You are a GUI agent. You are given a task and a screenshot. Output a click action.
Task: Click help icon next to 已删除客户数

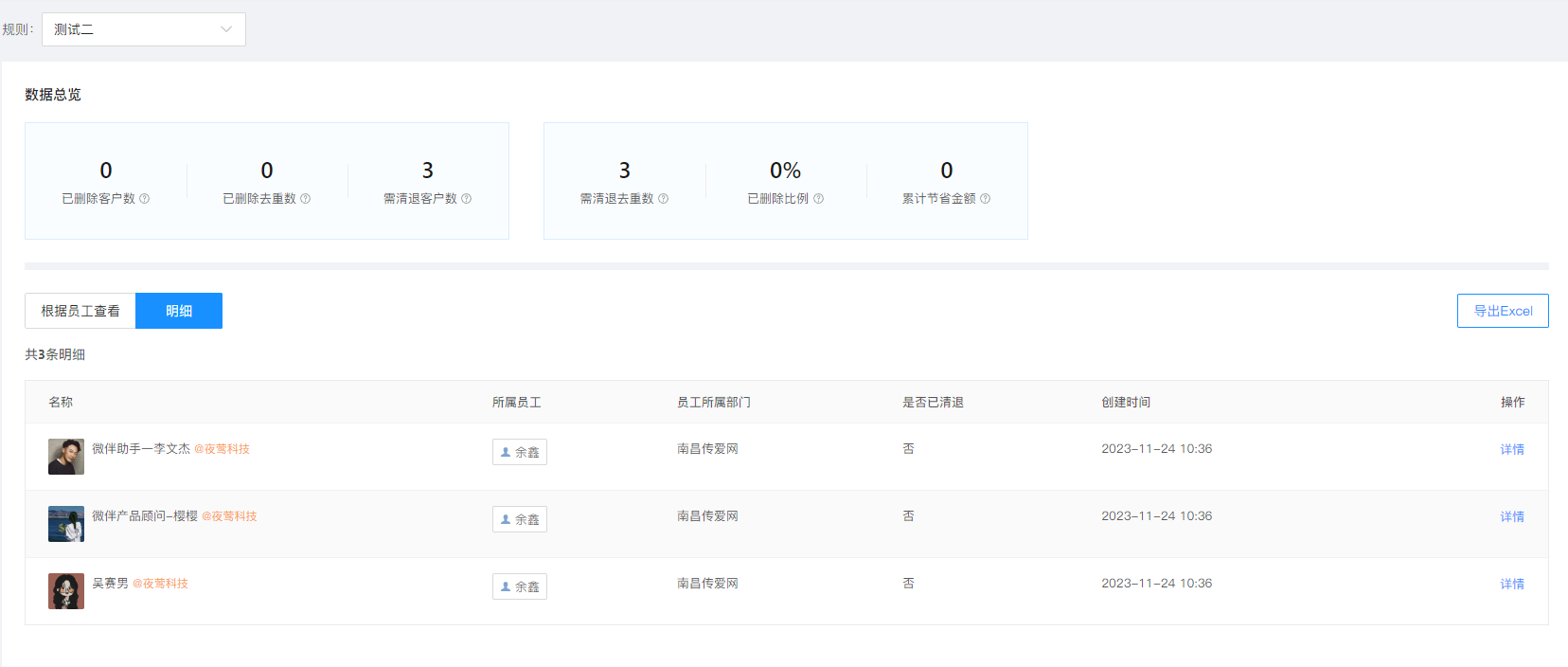145,199
